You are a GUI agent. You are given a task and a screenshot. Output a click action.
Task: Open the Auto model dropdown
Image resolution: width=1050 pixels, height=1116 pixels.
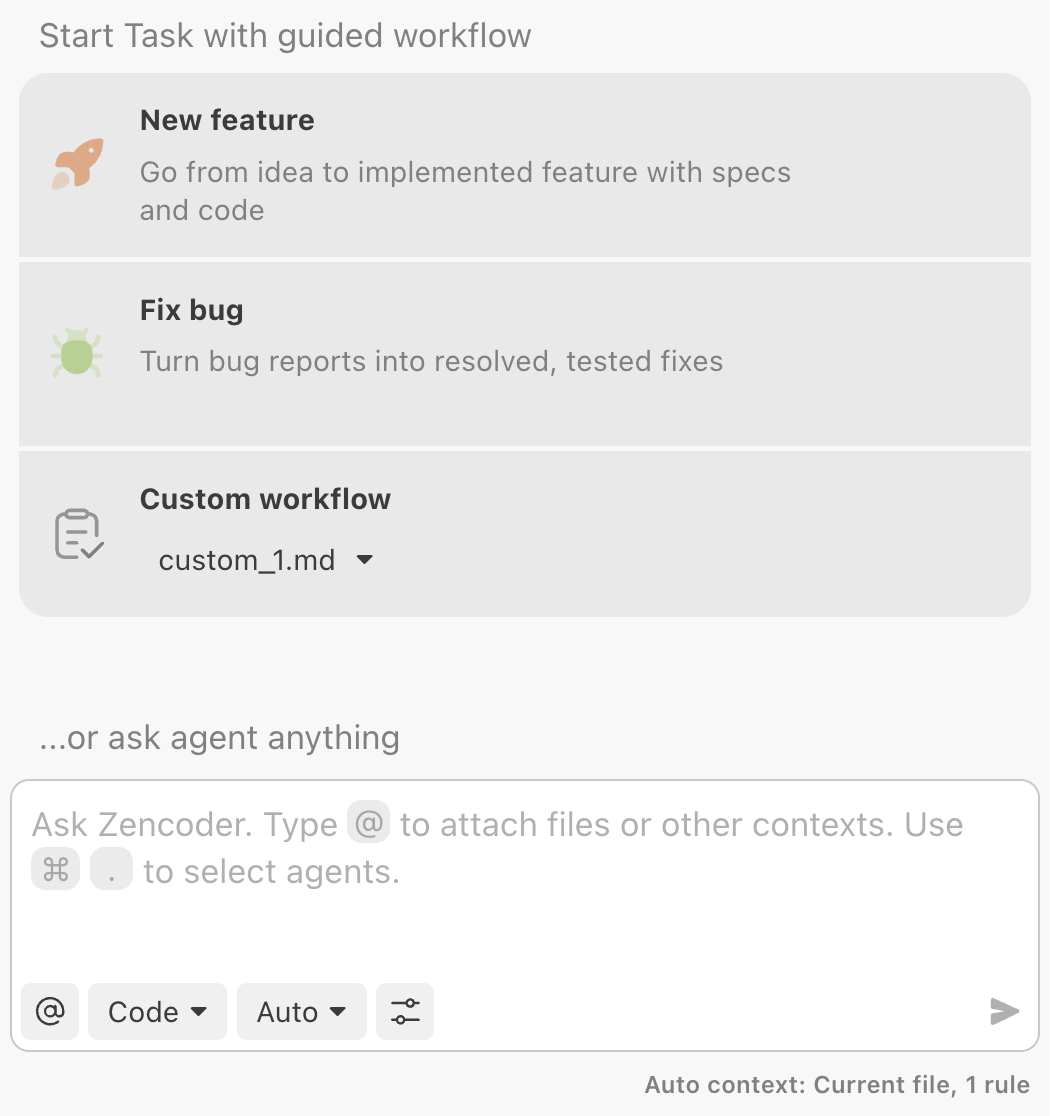click(301, 1011)
